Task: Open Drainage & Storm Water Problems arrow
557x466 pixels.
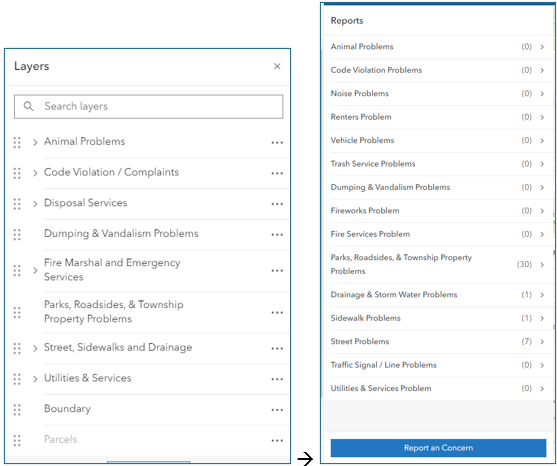Action: pos(542,295)
